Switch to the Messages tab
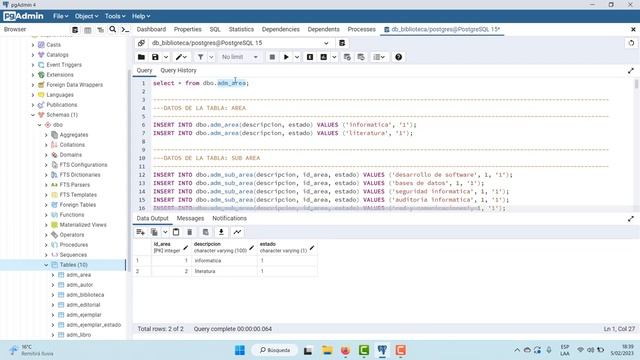This screenshot has width=640, height=360. point(190,218)
